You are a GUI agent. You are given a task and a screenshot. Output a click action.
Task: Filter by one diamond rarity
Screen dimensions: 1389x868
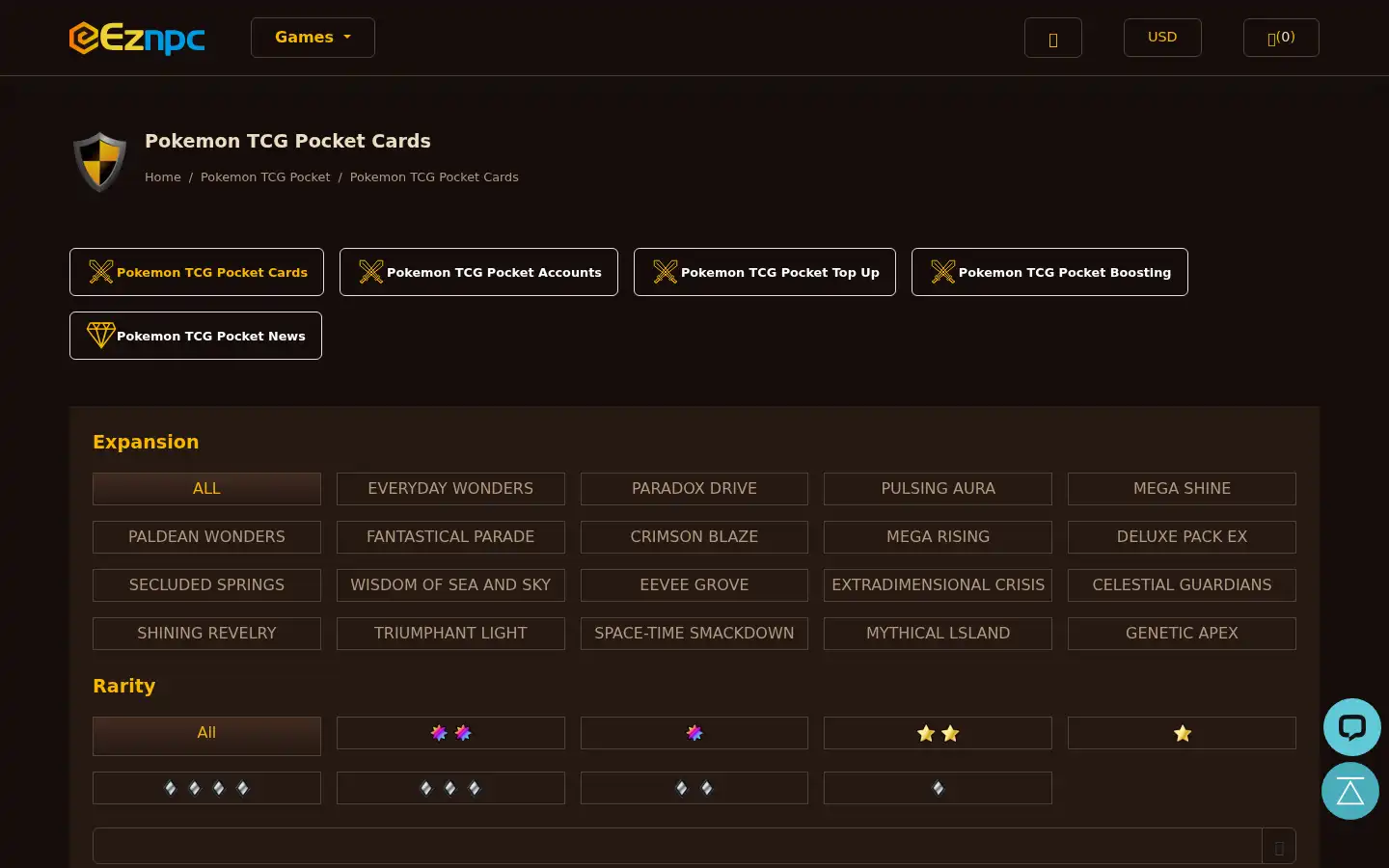point(938,788)
